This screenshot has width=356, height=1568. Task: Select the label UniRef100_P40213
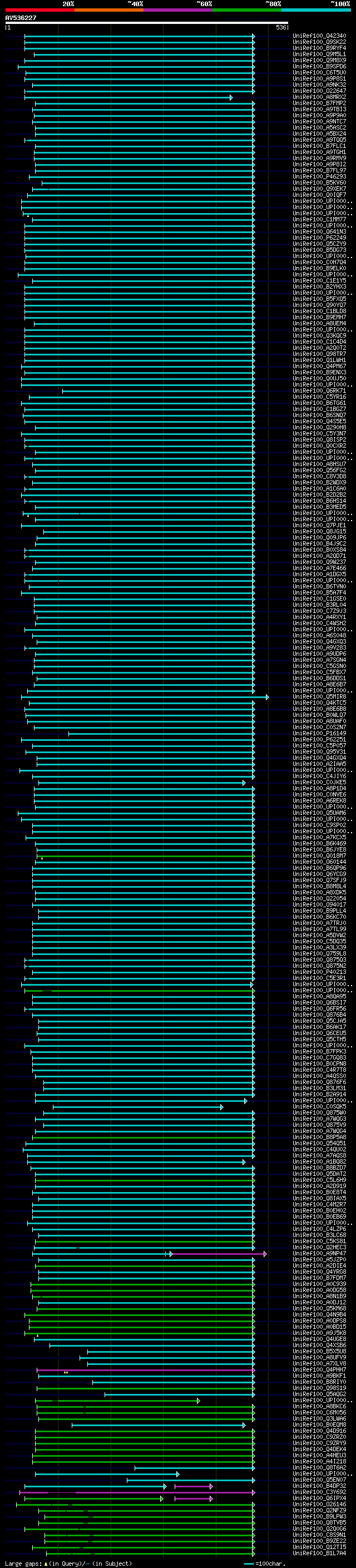pos(319,972)
